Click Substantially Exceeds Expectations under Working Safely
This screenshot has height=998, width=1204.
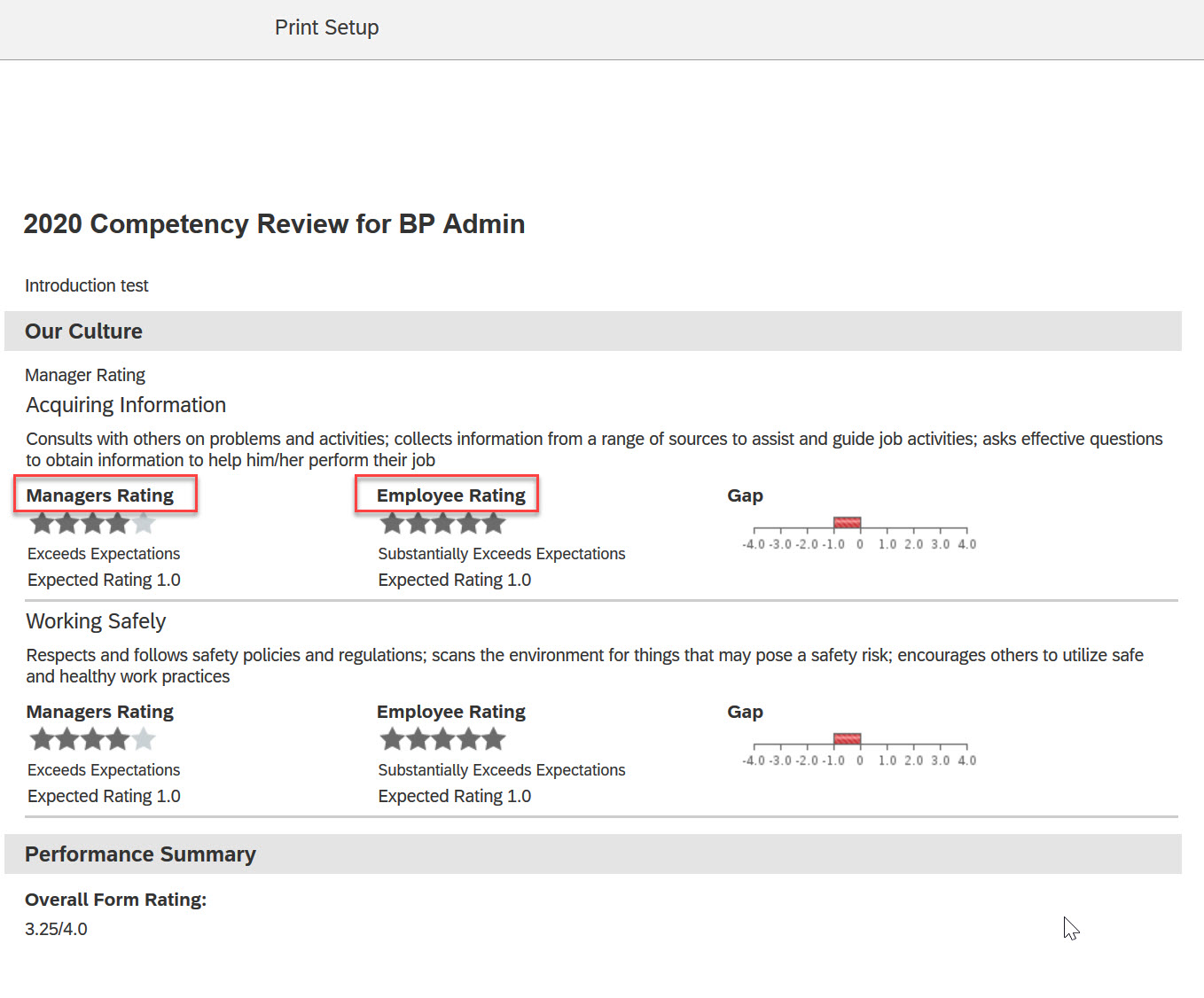click(x=502, y=770)
